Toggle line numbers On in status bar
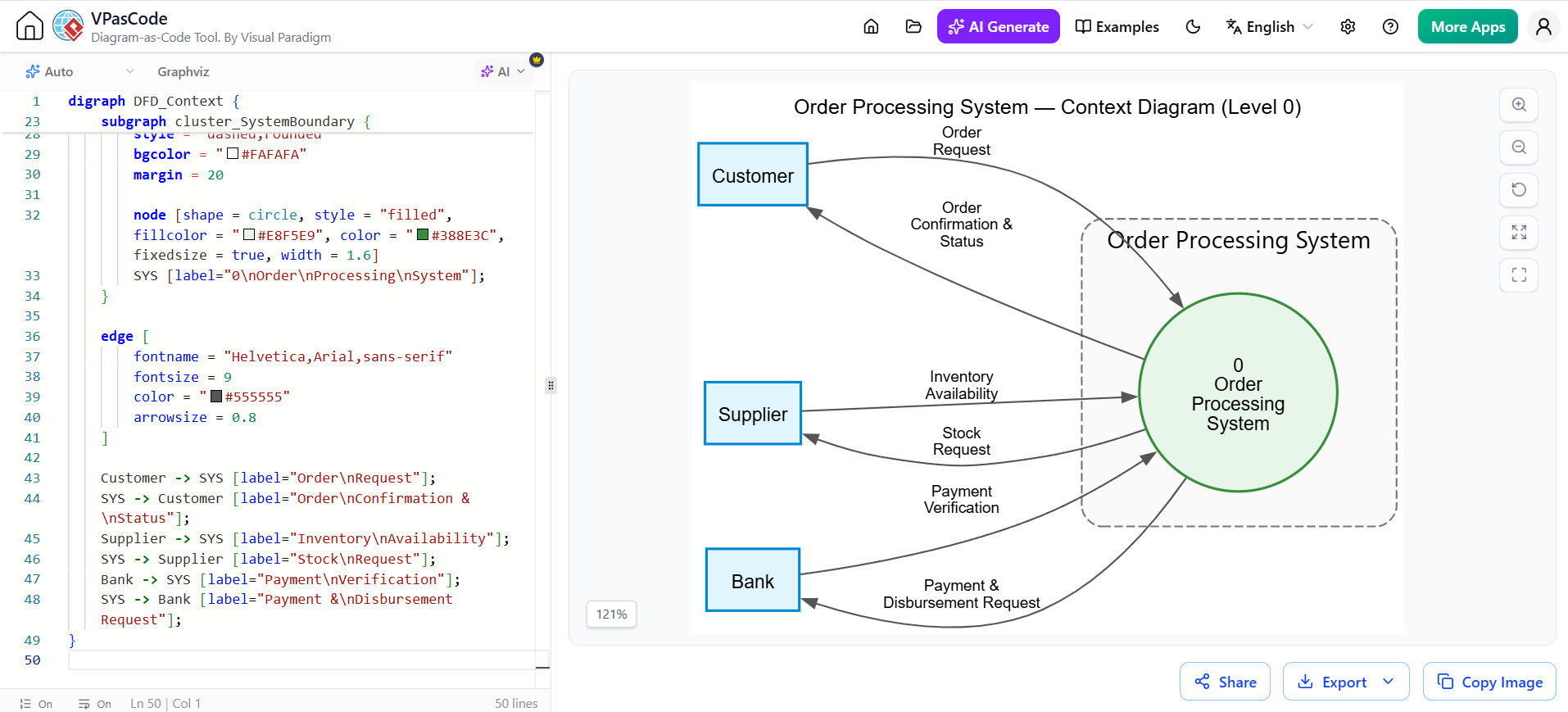The height and width of the screenshot is (712, 1568). 36,704
